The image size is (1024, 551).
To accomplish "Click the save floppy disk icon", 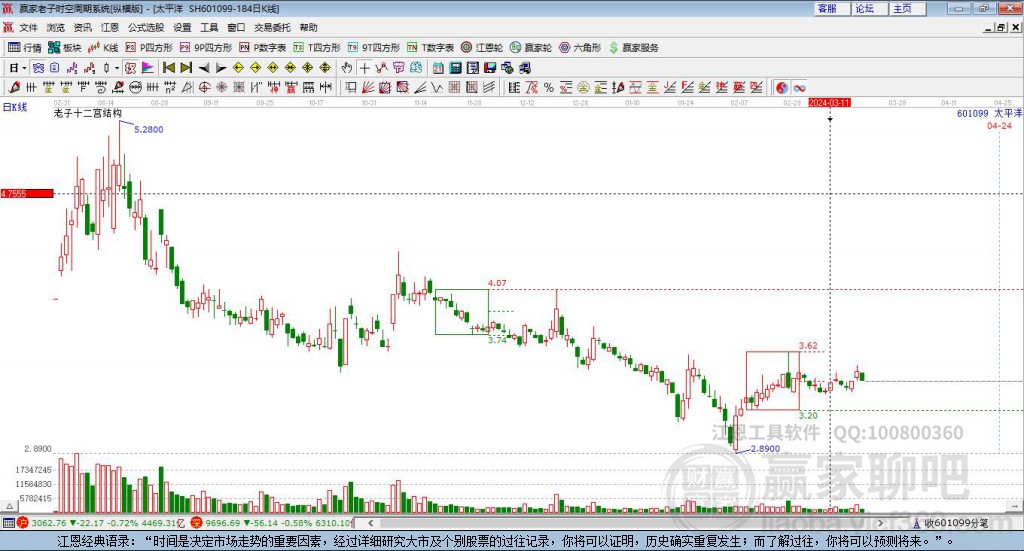I will point(490,68).
